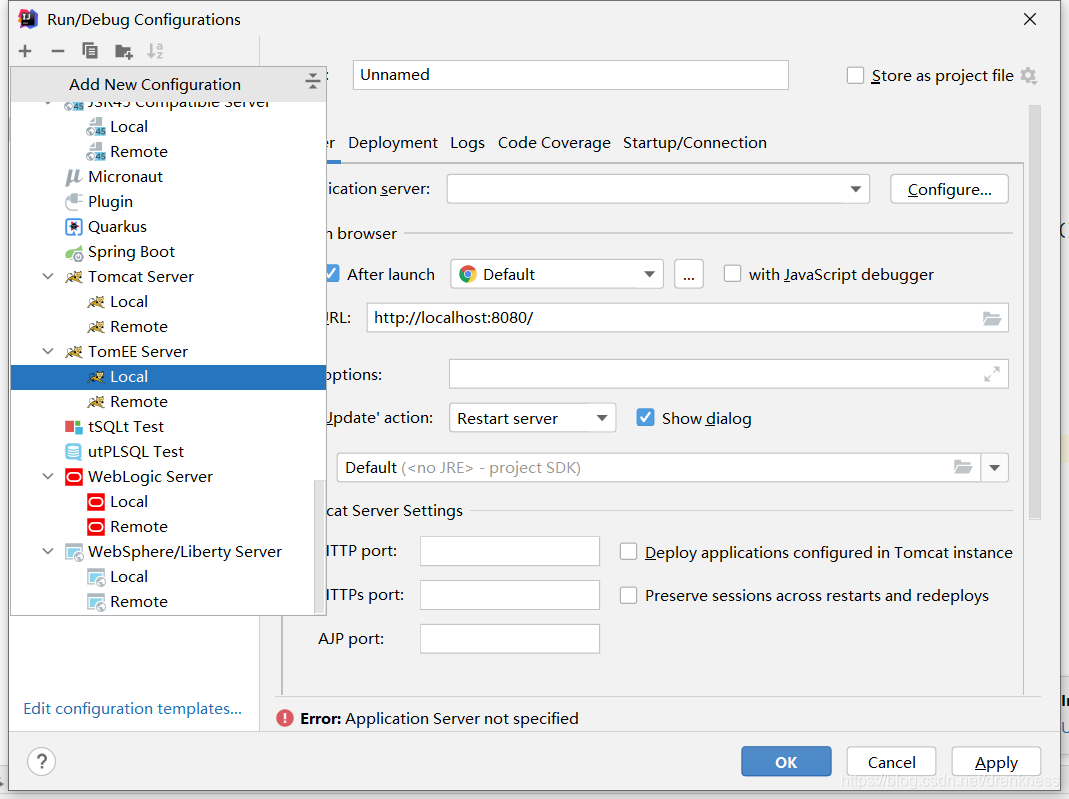The height and width of the screenshot is (799, 1069).
Task: Switch to the Code Coverage tab
Action: click(x=554, y=142)
